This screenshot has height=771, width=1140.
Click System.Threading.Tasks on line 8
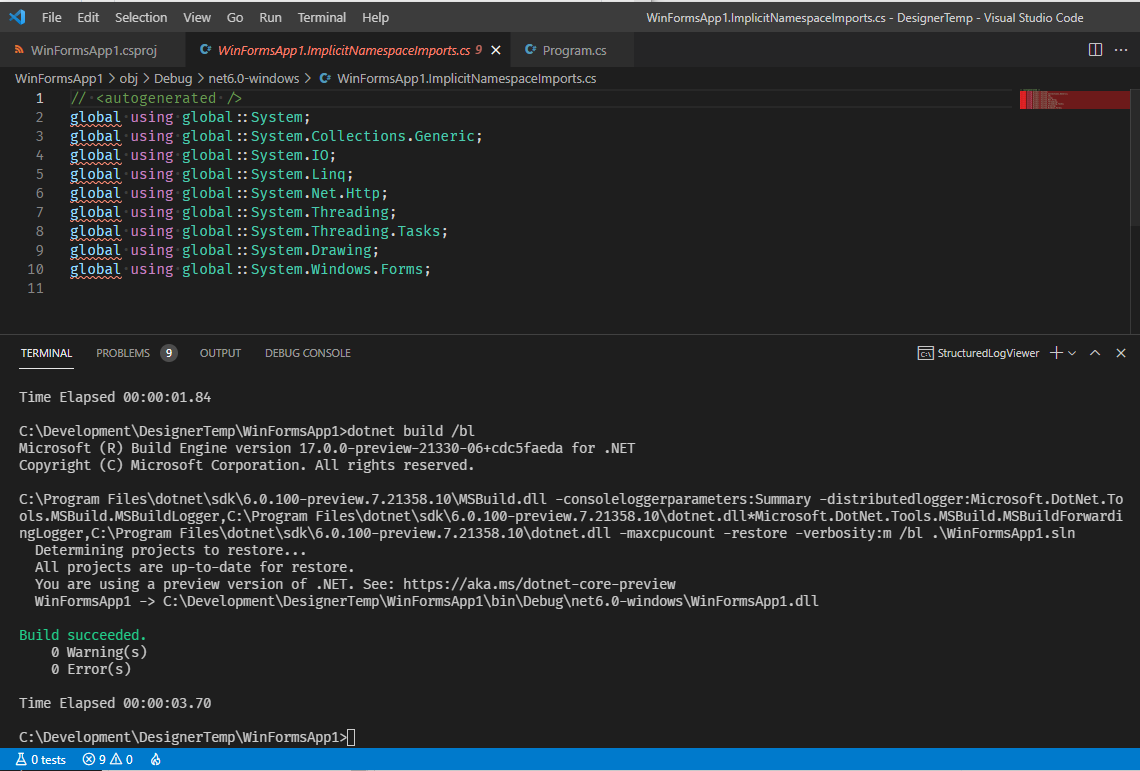[x=345, y=231]
